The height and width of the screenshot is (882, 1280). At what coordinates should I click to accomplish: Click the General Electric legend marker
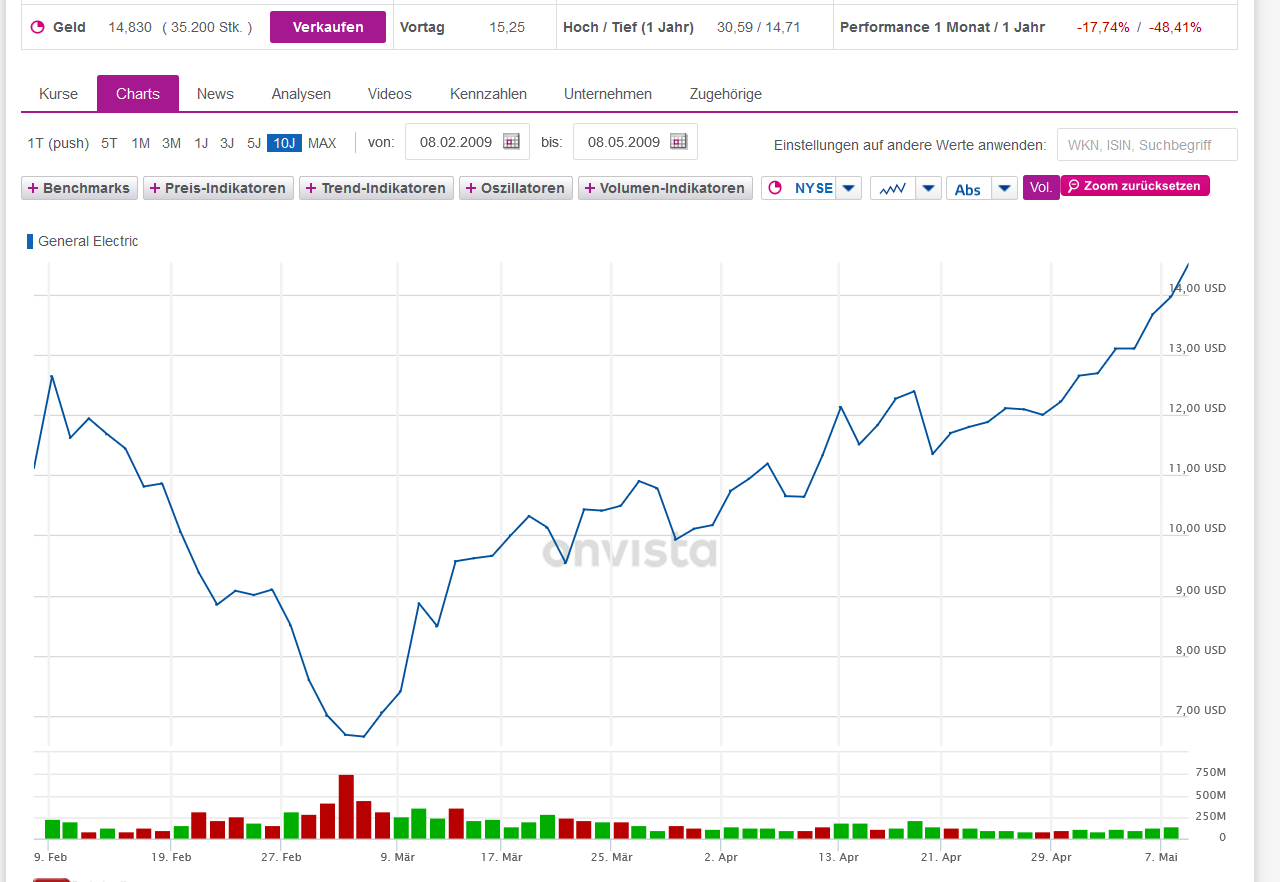30,241
